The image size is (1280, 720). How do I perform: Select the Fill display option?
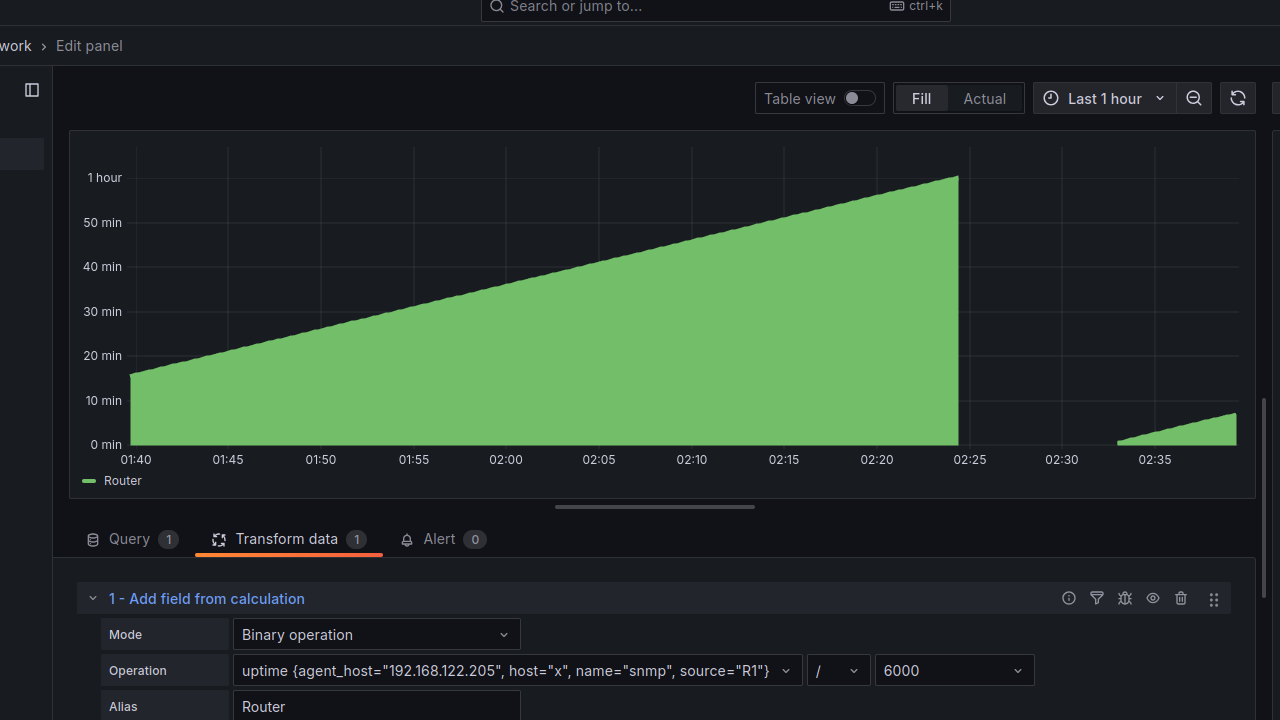tap(921, 98)
